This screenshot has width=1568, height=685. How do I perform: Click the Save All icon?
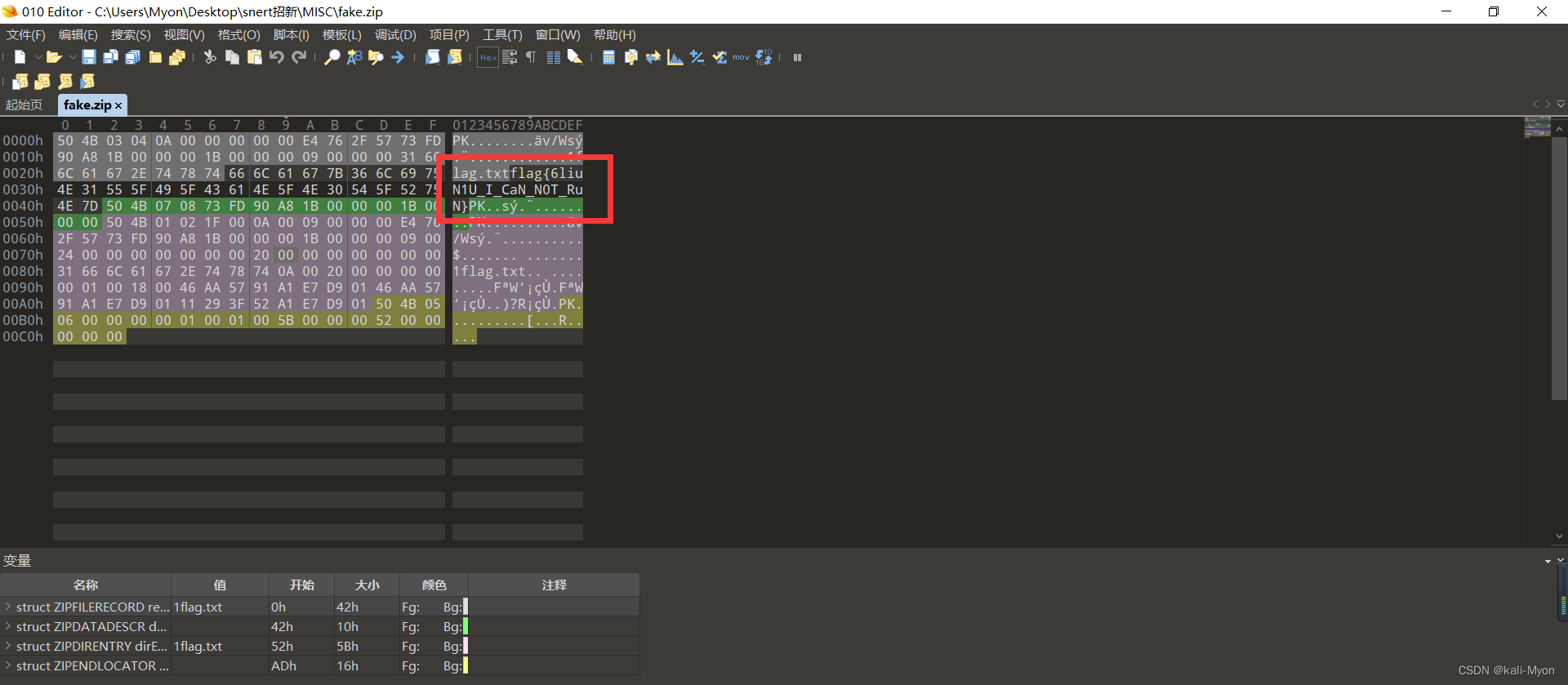coord(133,57)
